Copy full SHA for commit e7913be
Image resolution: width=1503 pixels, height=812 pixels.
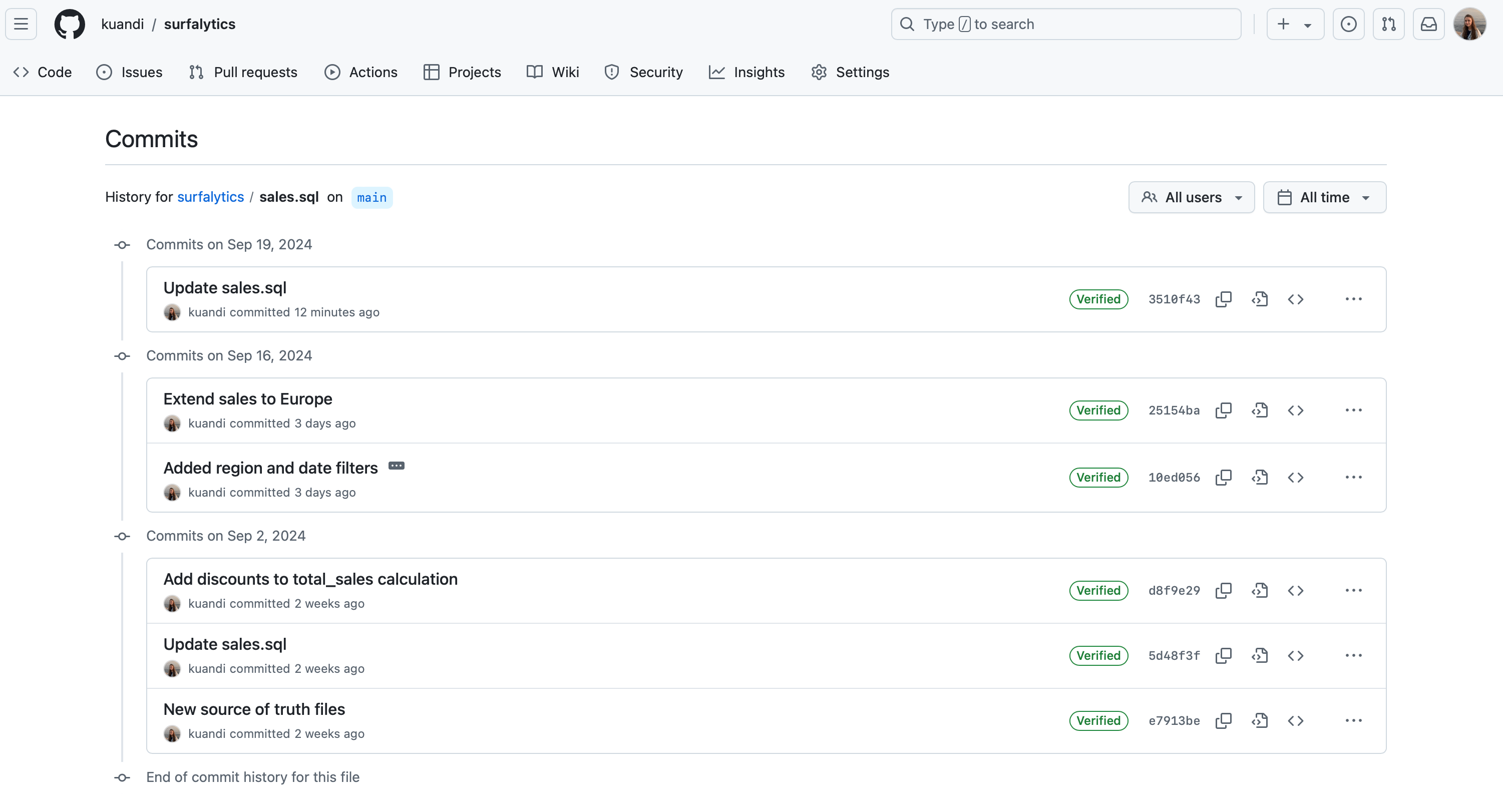pyautogui.click(x=1224, y=721)
